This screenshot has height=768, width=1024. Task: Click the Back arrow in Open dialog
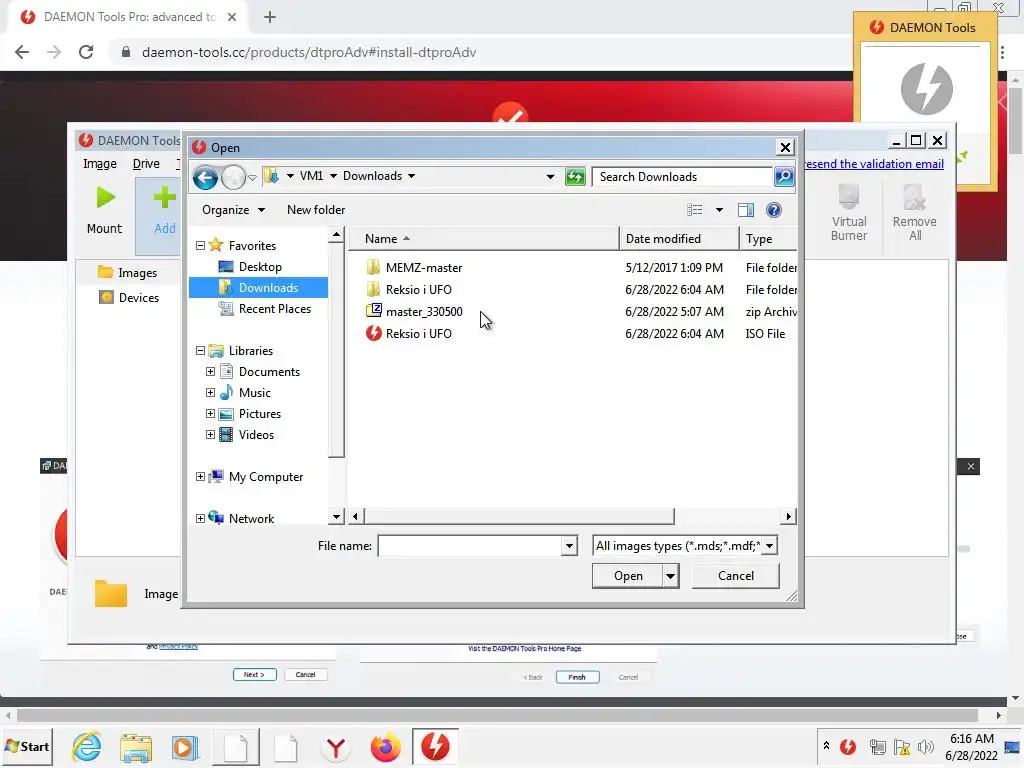(205, 177)
